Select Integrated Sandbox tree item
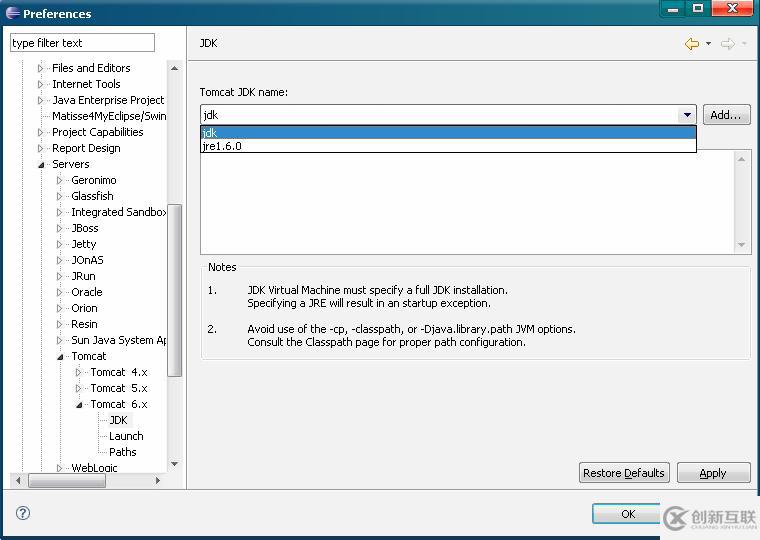The width and height of the screenshot is (760, 540). pos(119,212)
